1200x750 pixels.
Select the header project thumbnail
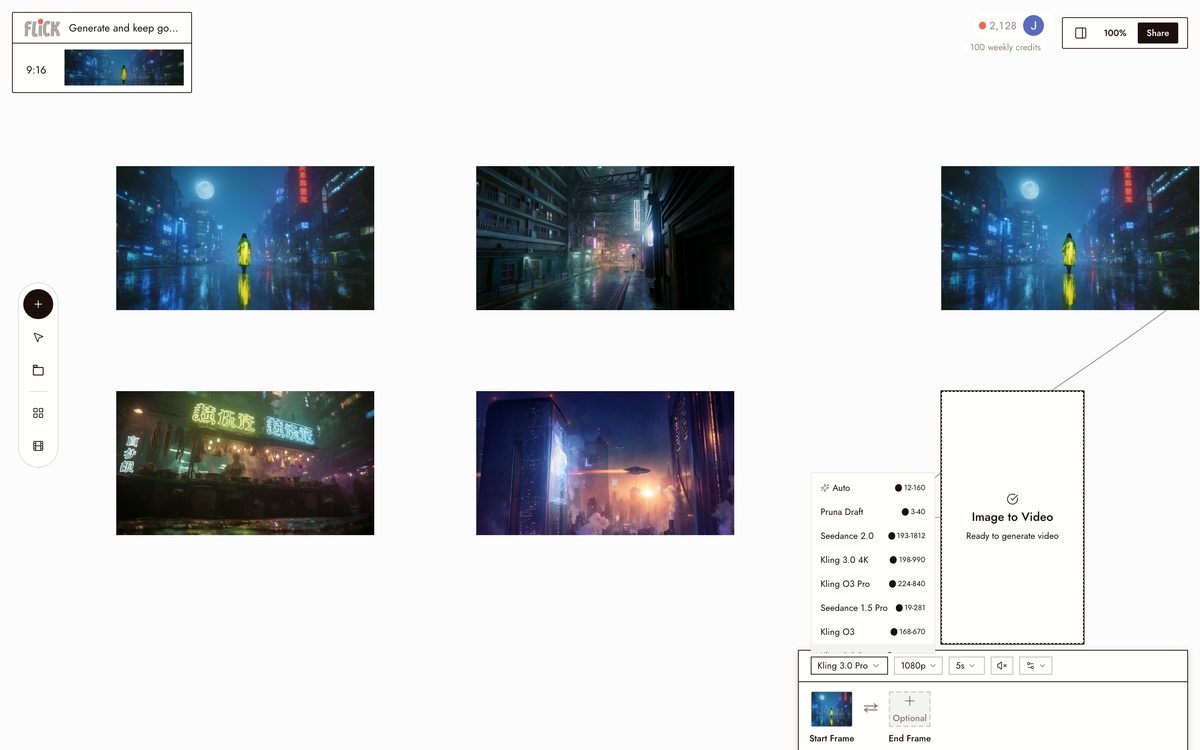pos(124,68)
